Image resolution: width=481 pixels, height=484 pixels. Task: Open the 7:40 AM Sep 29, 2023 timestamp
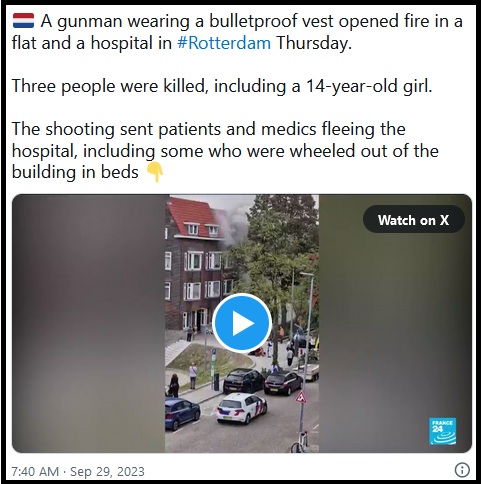(78, 471)
